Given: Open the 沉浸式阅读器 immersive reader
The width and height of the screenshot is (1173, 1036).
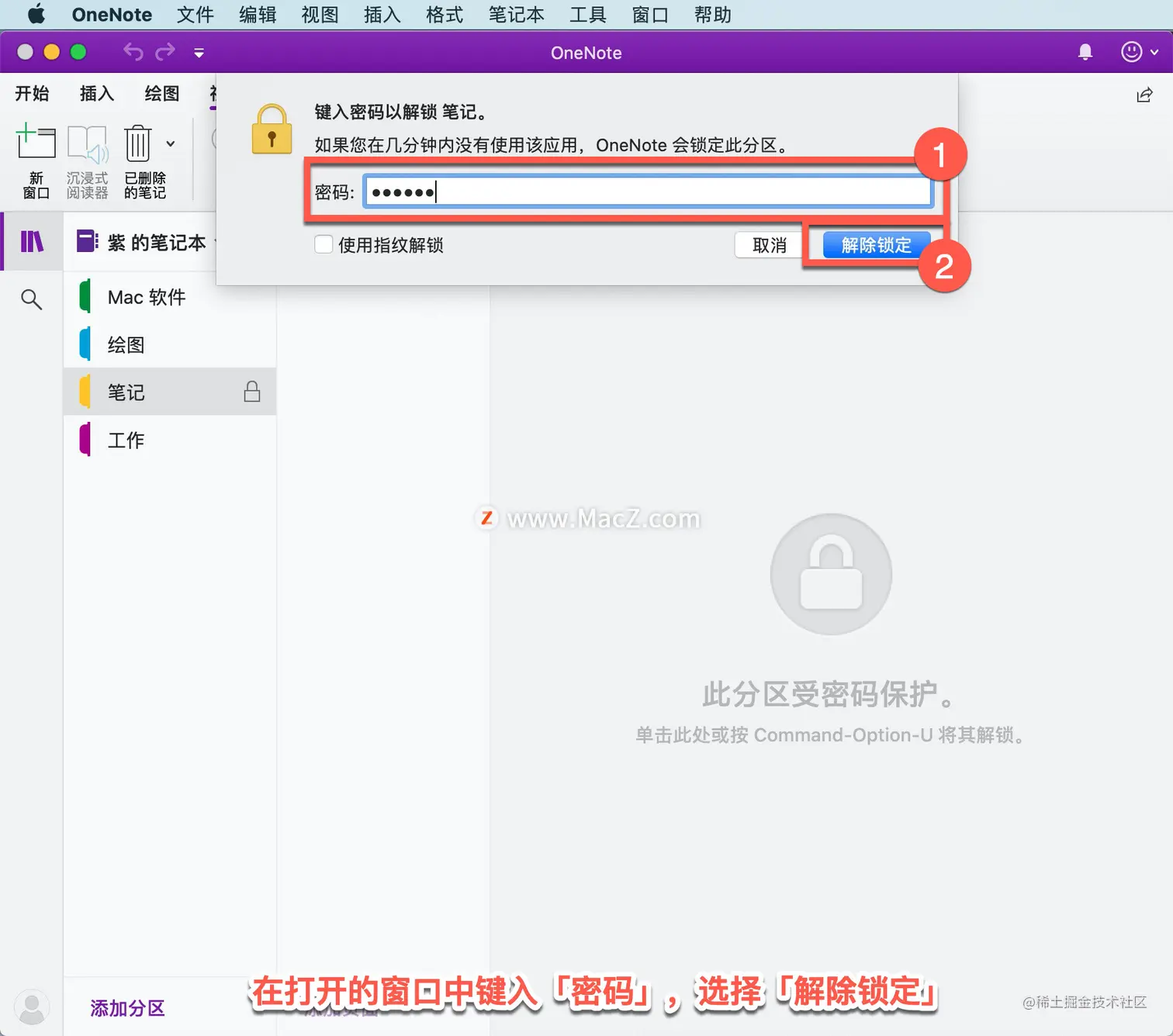Looking at the screenshot, I should pos(87,161).
